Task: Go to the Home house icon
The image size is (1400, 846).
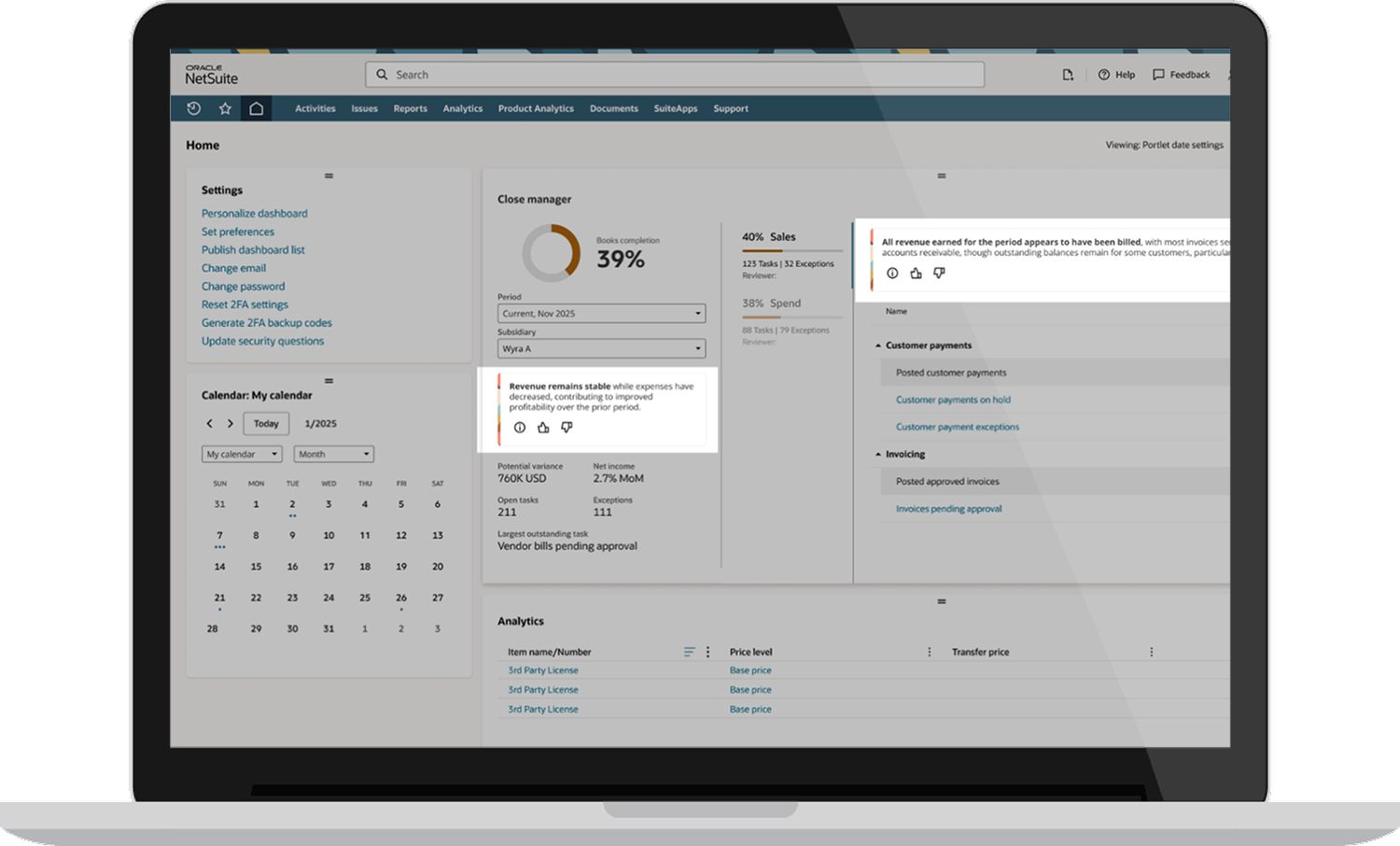Action: (x=256, y=108)
